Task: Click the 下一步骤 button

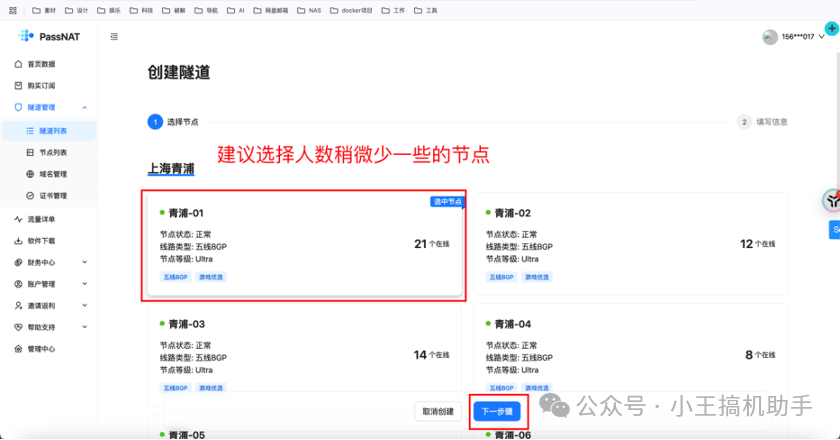Action: tap(496, 411)
